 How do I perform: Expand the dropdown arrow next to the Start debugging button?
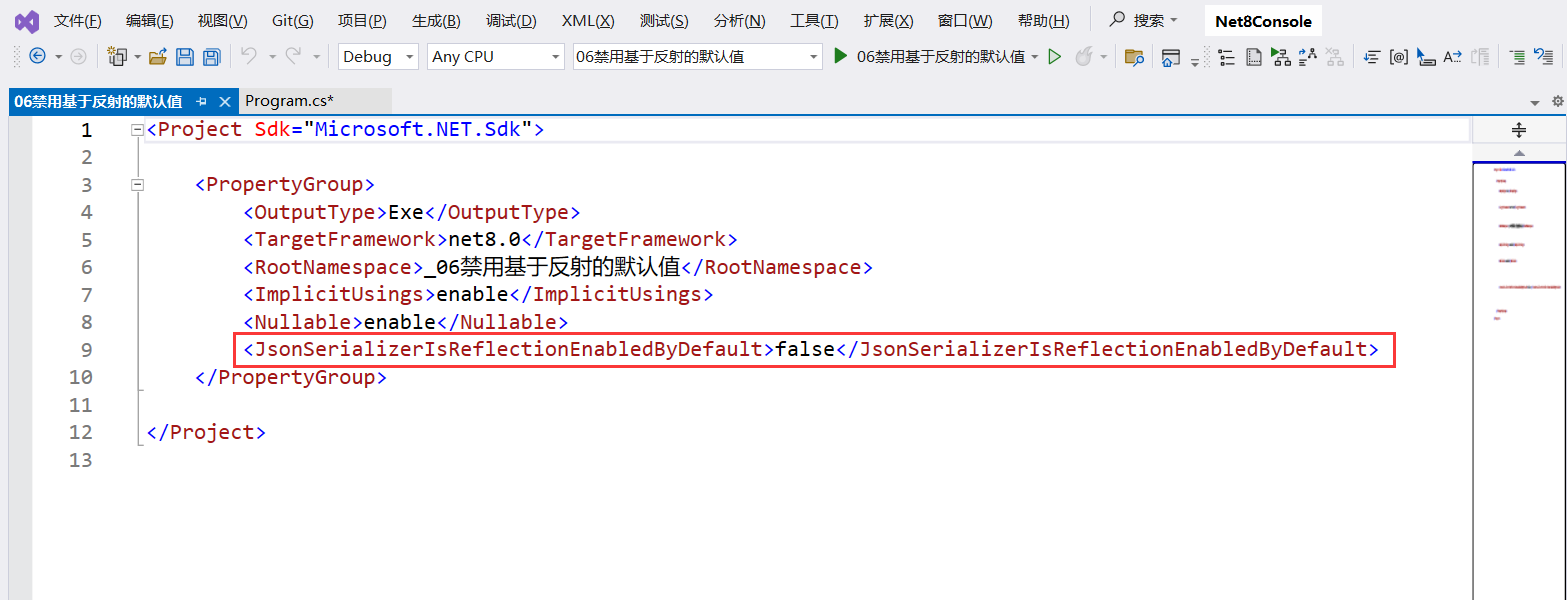tap(1035, 57)
